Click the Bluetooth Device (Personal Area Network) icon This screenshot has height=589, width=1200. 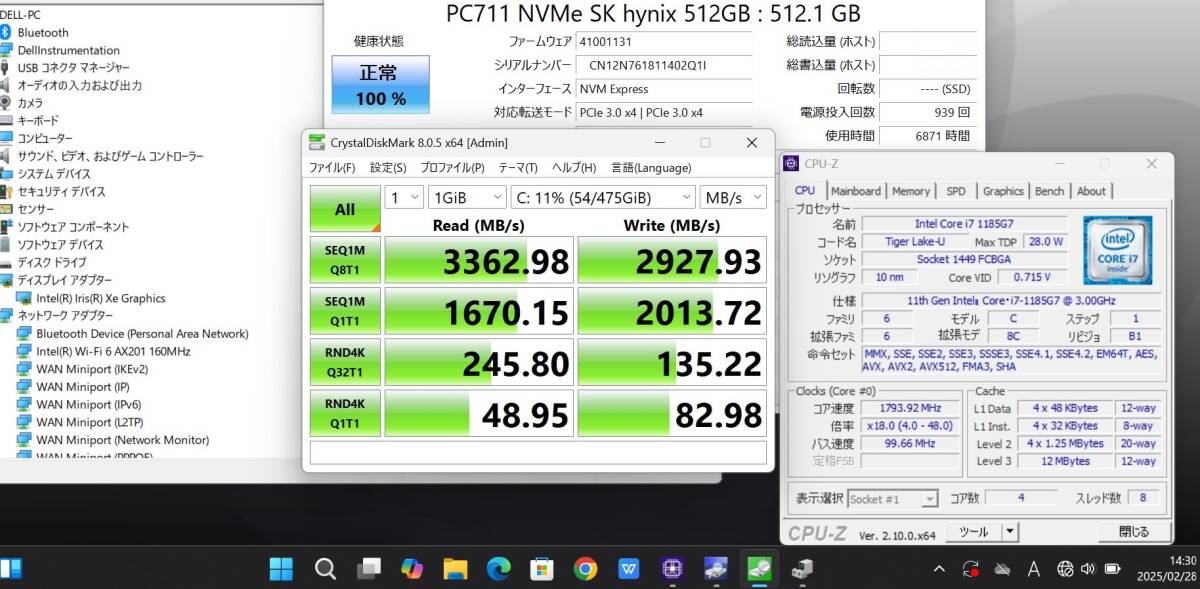pos(24,333)
